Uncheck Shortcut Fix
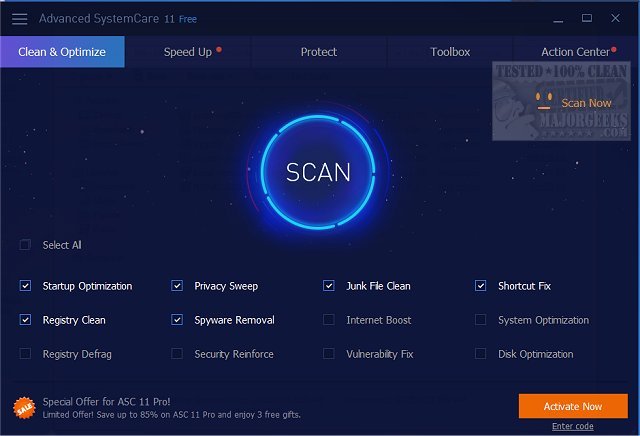 click(481, 286)
